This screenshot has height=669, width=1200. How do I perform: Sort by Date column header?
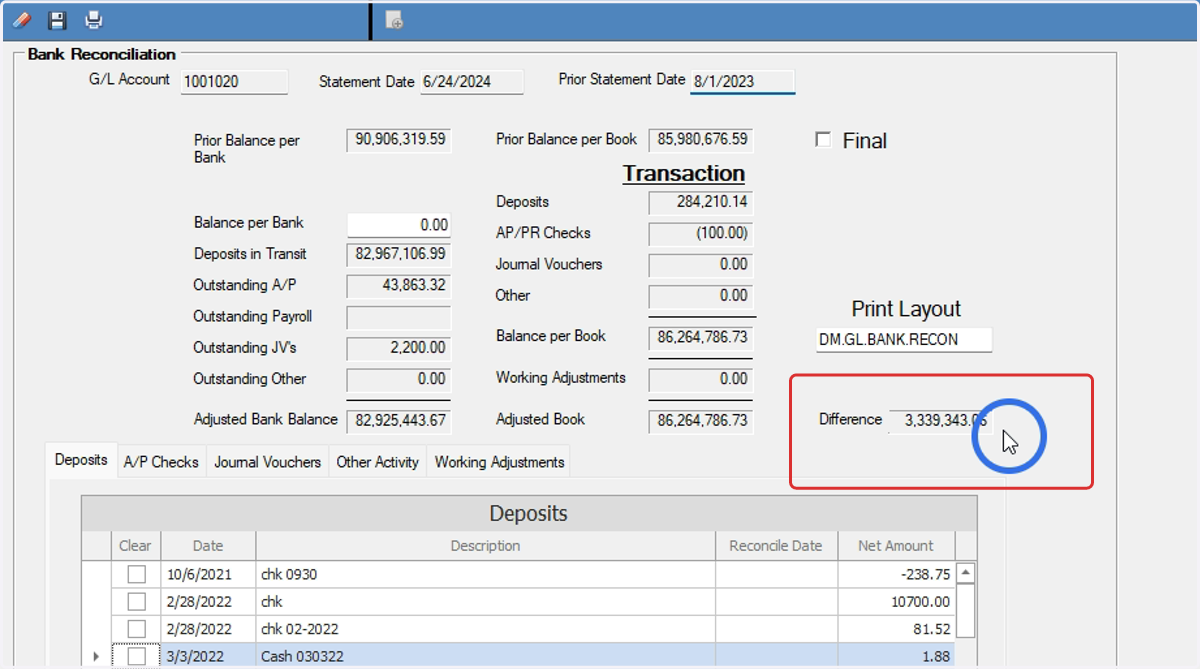[x=208, y=546]
